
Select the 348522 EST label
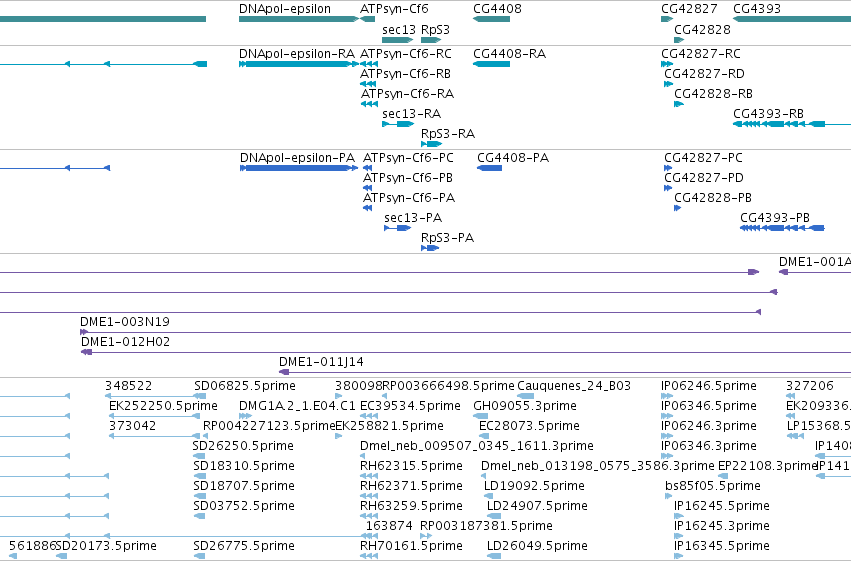[129, 386]
